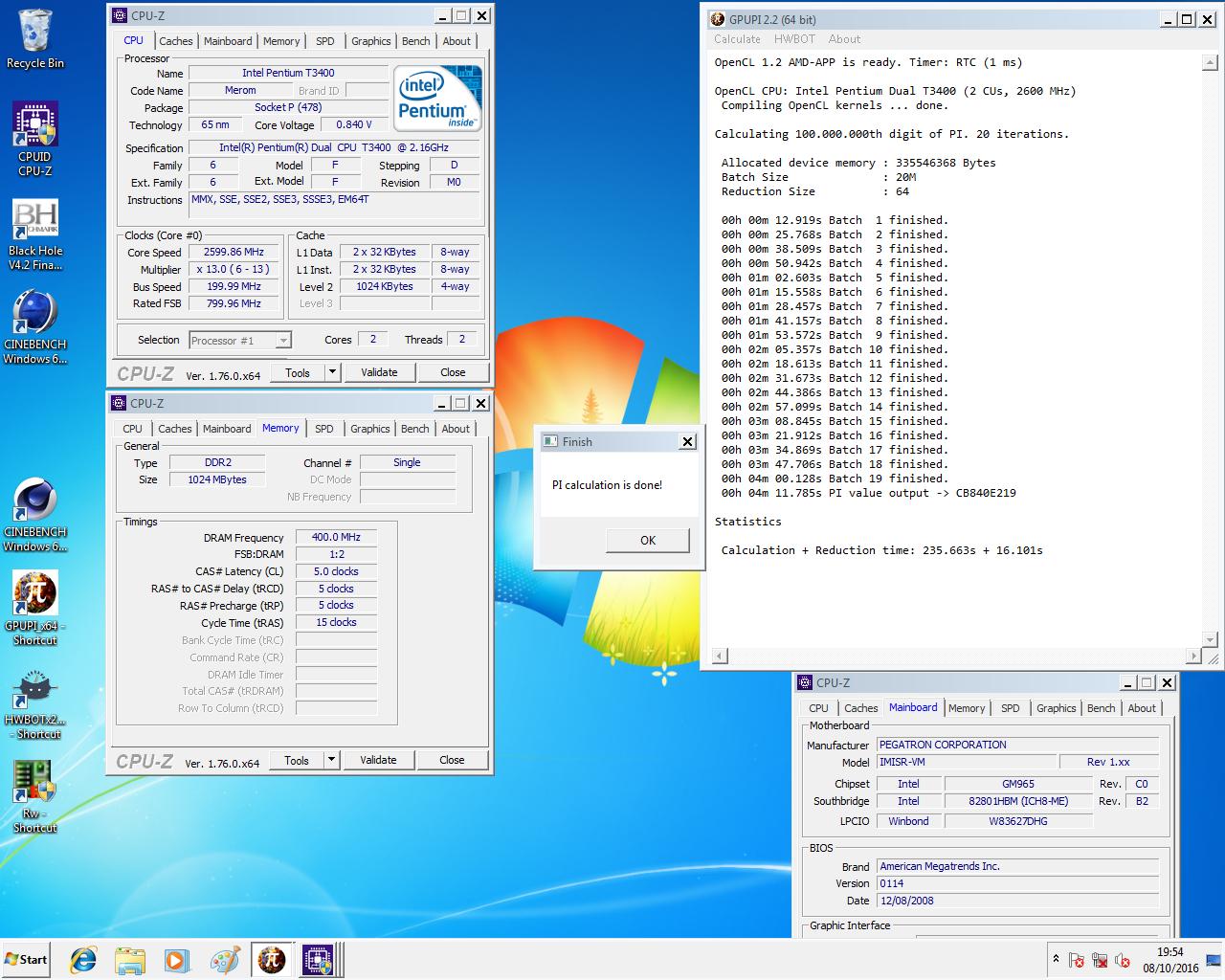Click the Memory Size value 1024 MBytes

[x=217, y=479]
